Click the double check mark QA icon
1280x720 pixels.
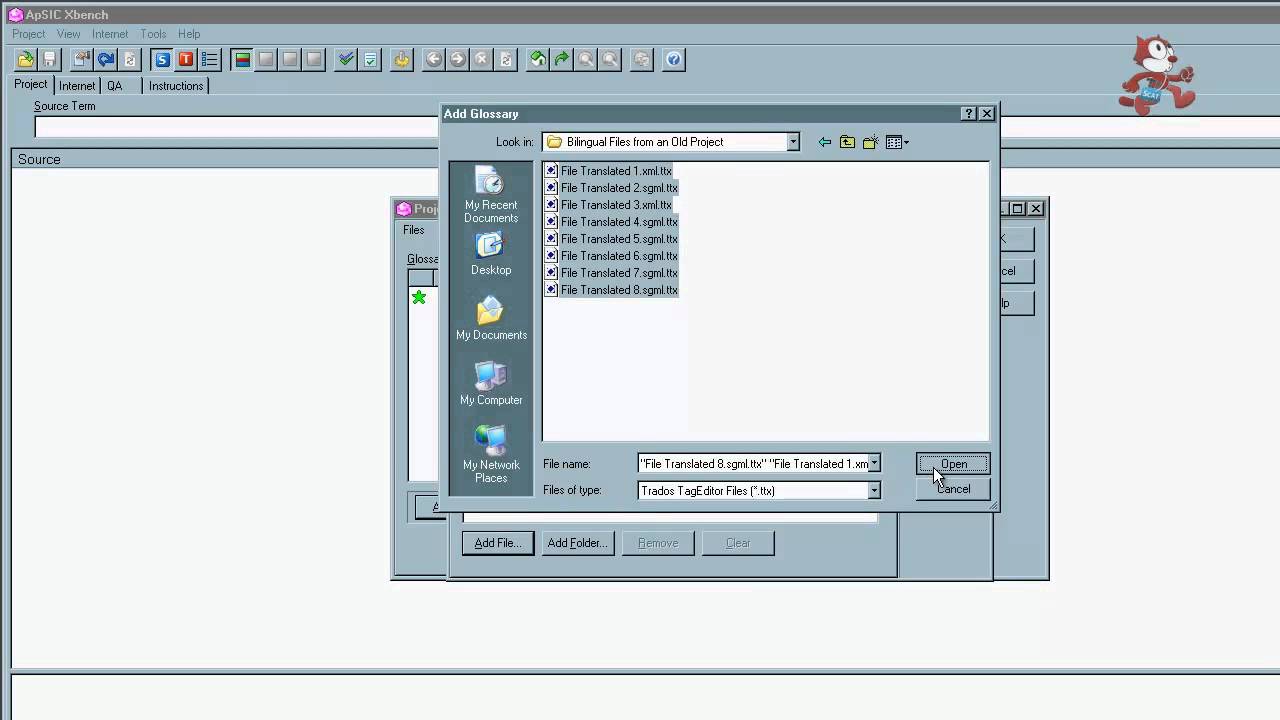click(x=346, y=60)
